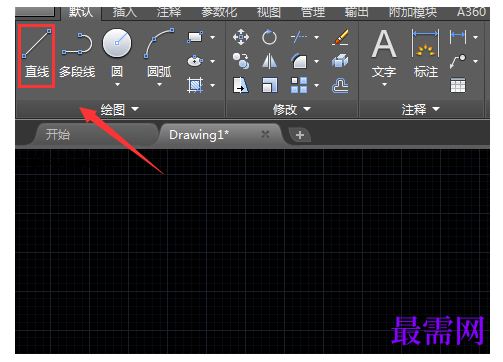Switch to the 默认 ribbon tab
This screenshot has height=362, width=503.
[x=81, y=13]
